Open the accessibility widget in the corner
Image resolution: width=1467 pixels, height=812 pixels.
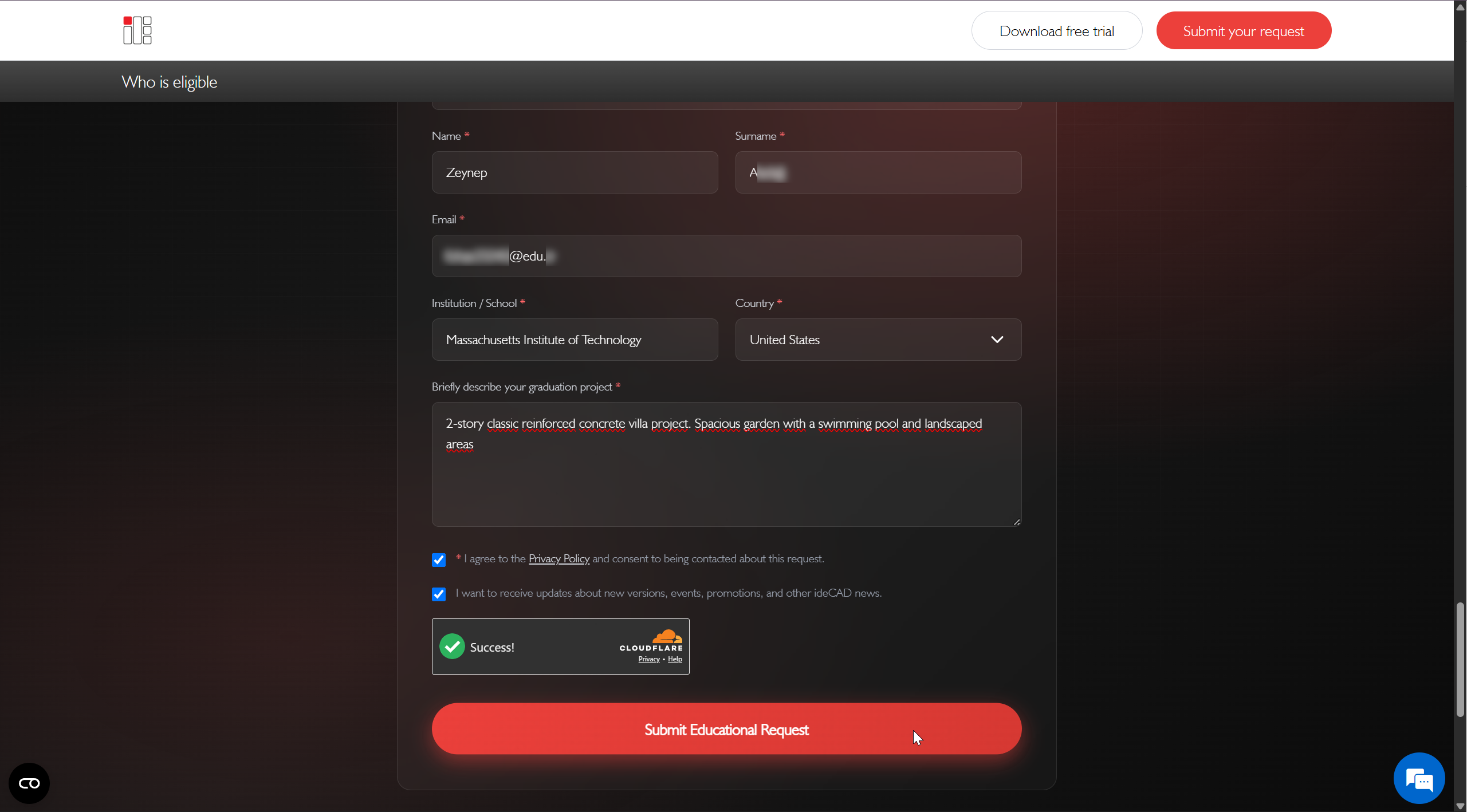[29, 783]
